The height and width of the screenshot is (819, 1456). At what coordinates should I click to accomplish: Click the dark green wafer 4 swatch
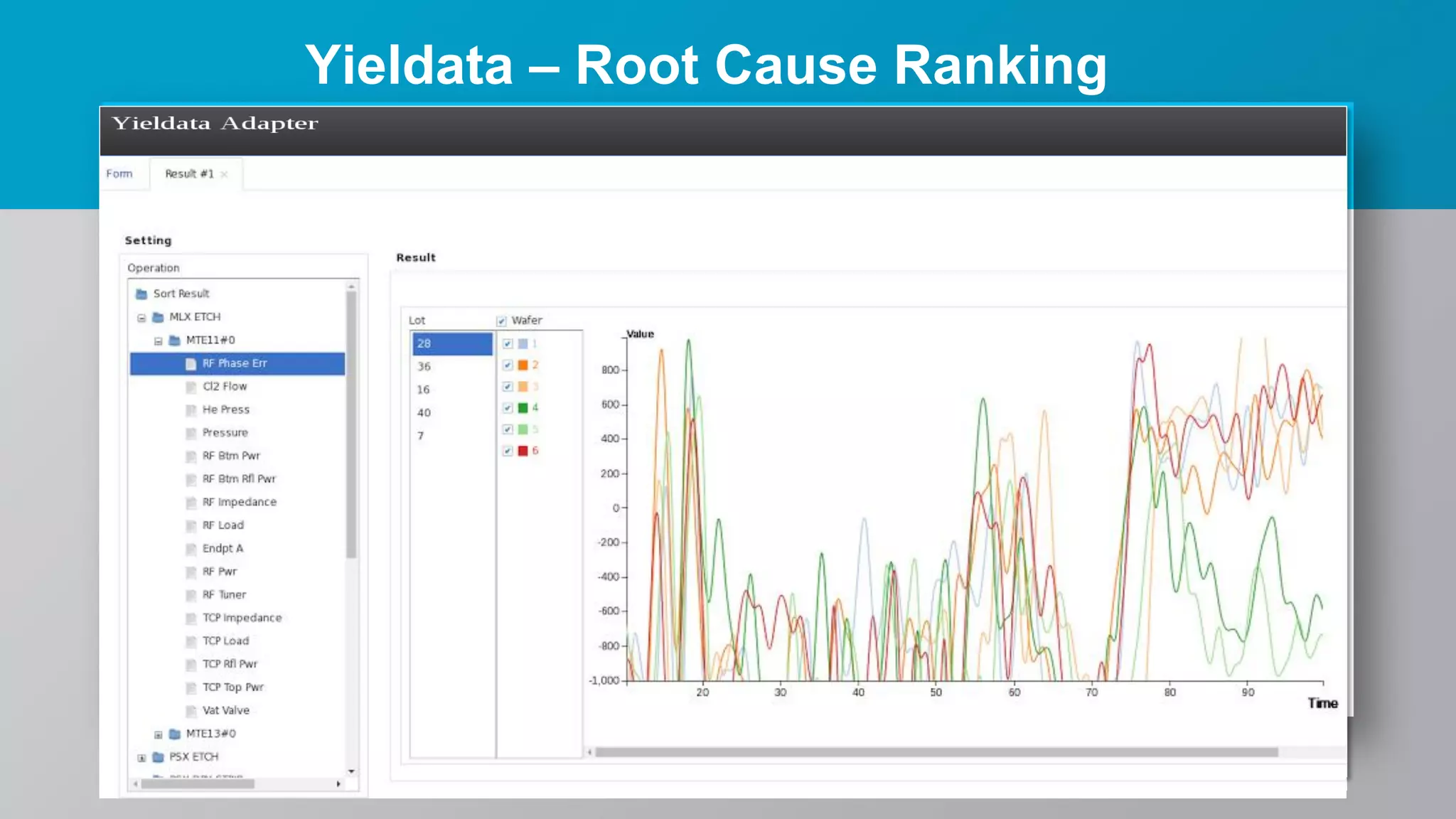coord(523,408)
